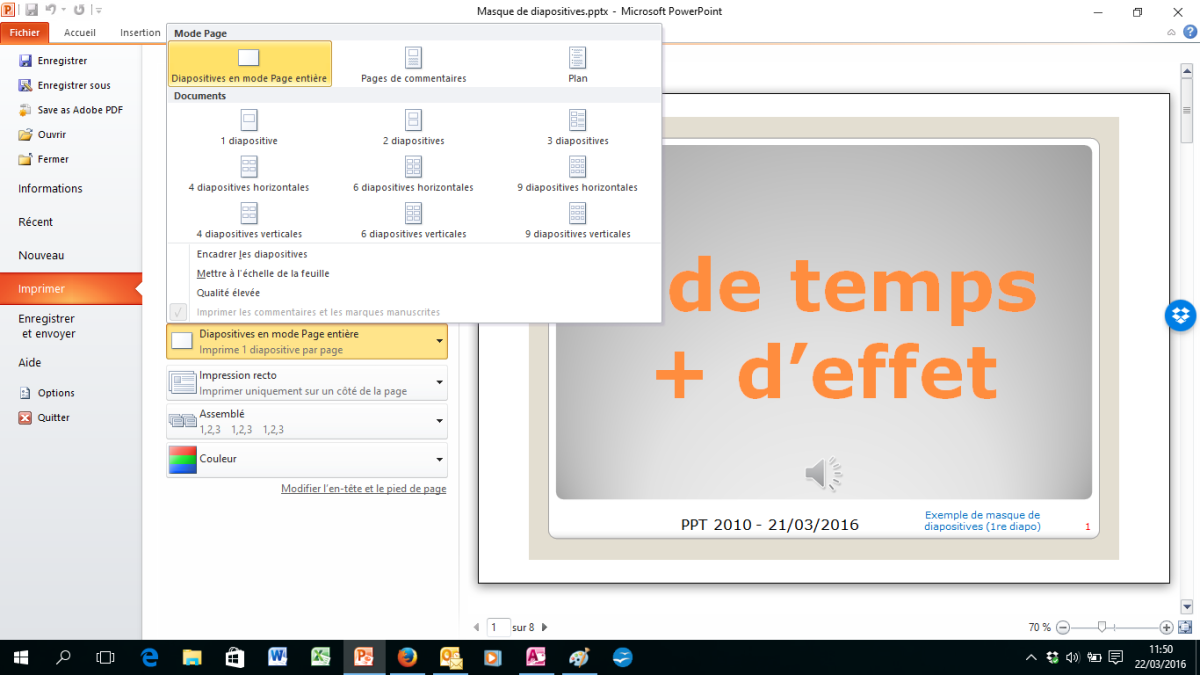Choose 9 diapositives verticales handout
Screen dimensions: 1200x675
pos(578,220)
